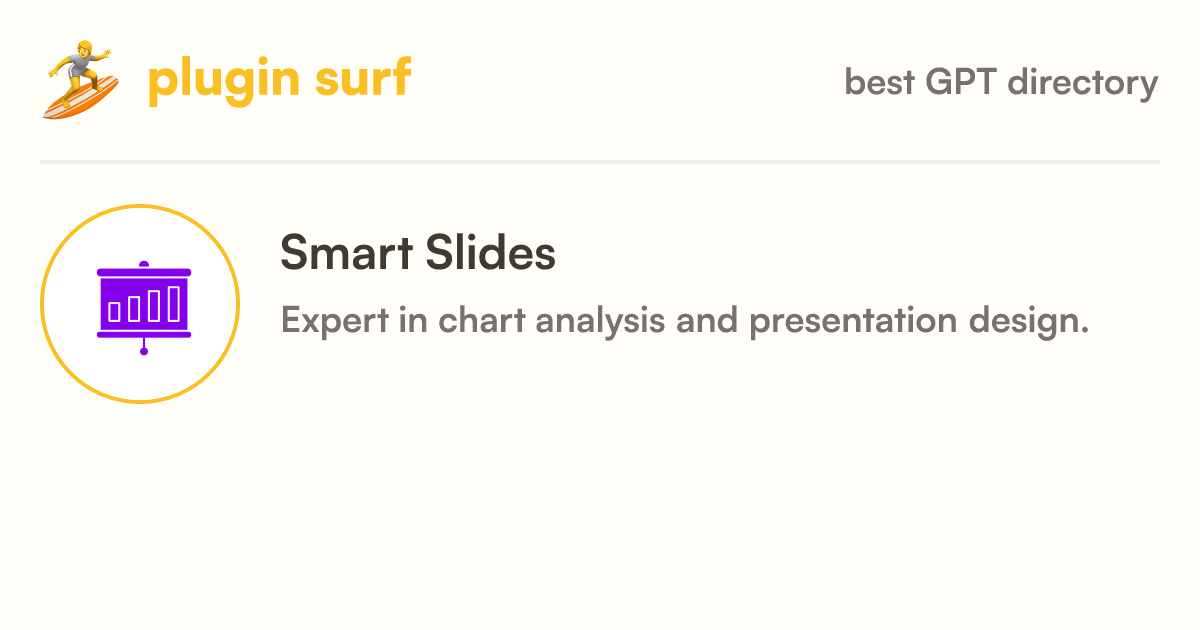Image resolution: width=1200 pixels, height=630 pixels.
Task: Click the orange surfboard under the surfer
Action: point(82,97)
